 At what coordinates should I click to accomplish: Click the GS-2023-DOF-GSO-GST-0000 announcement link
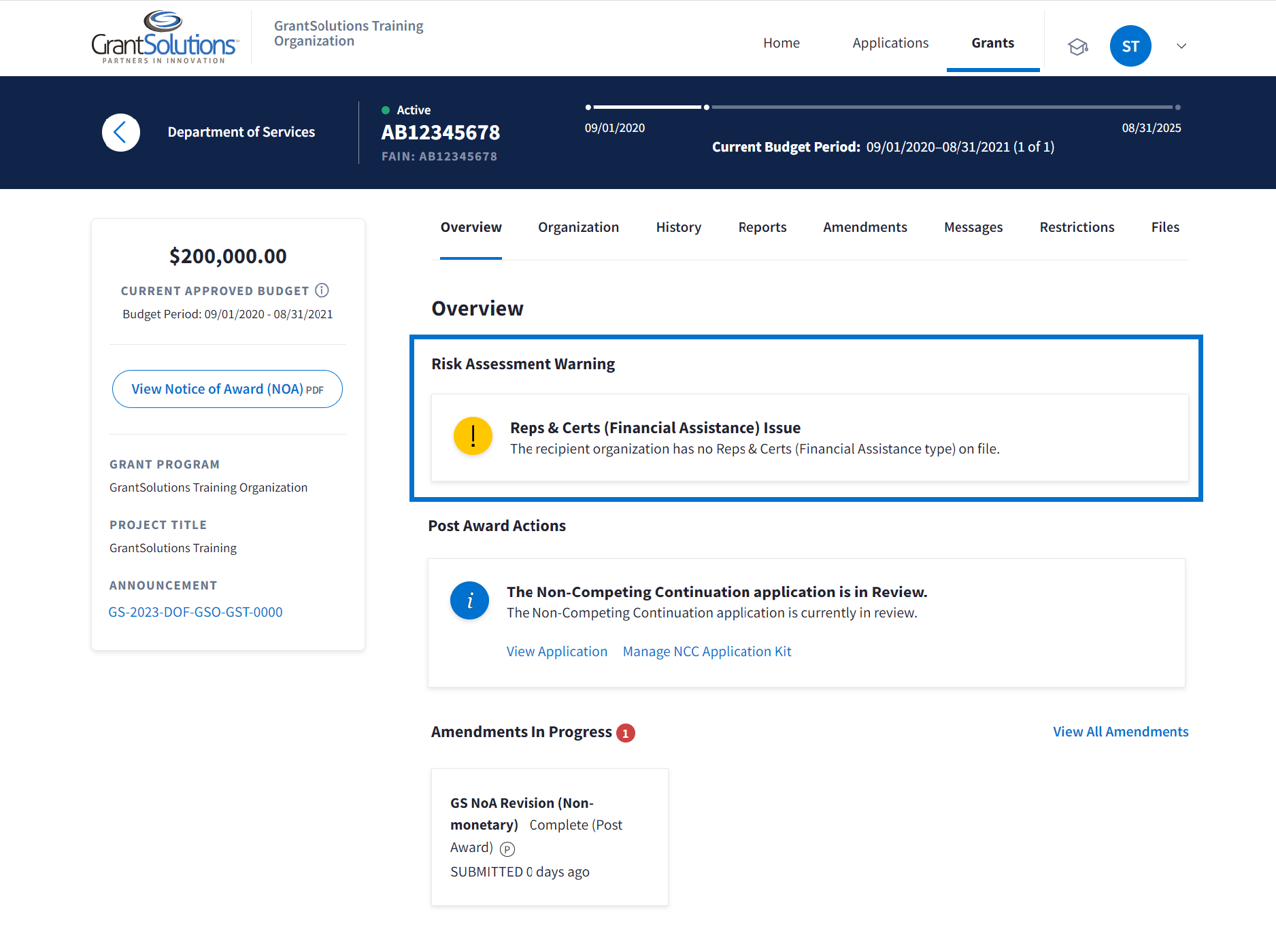[195, 612]
